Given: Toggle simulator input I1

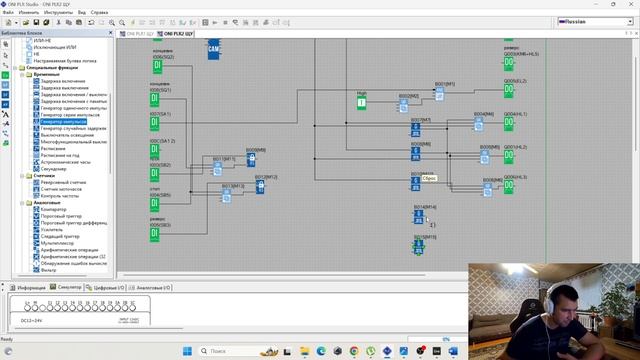Looking at the screenshot, I should click(x=50, y=308).
